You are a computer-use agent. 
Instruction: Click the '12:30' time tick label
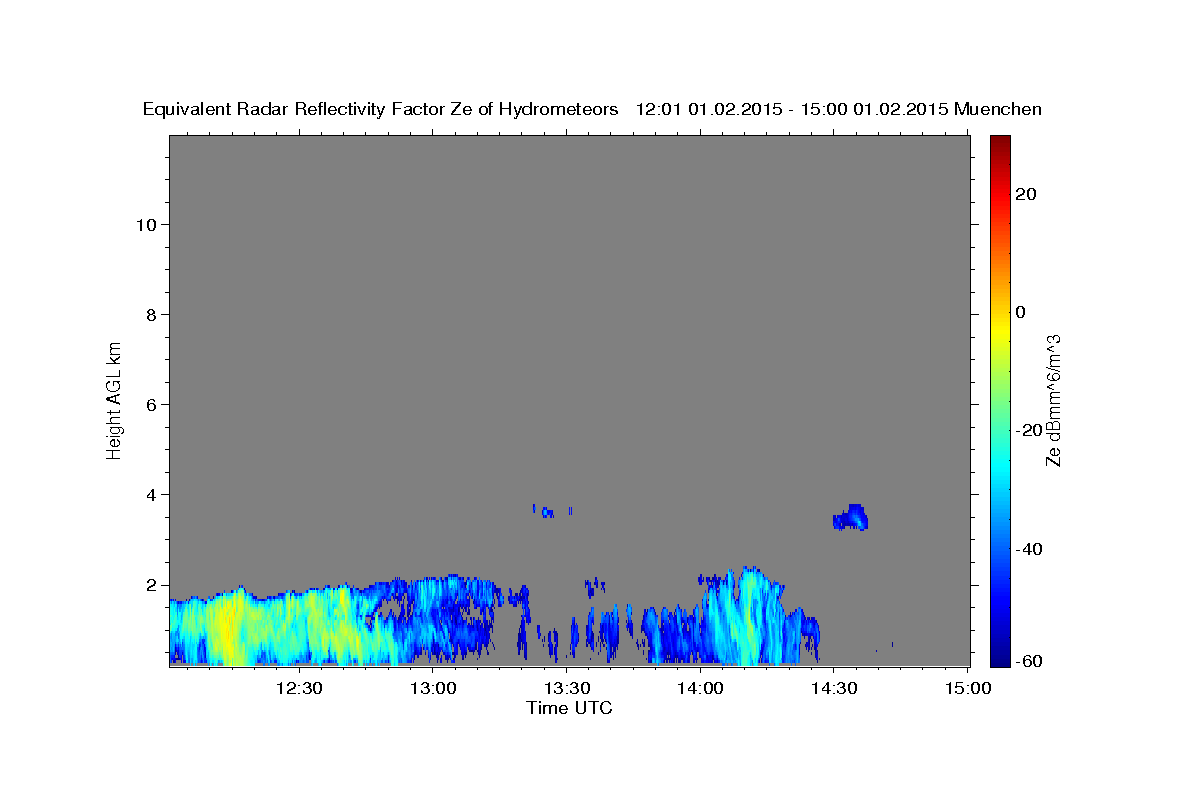click(x=299, y=688)
